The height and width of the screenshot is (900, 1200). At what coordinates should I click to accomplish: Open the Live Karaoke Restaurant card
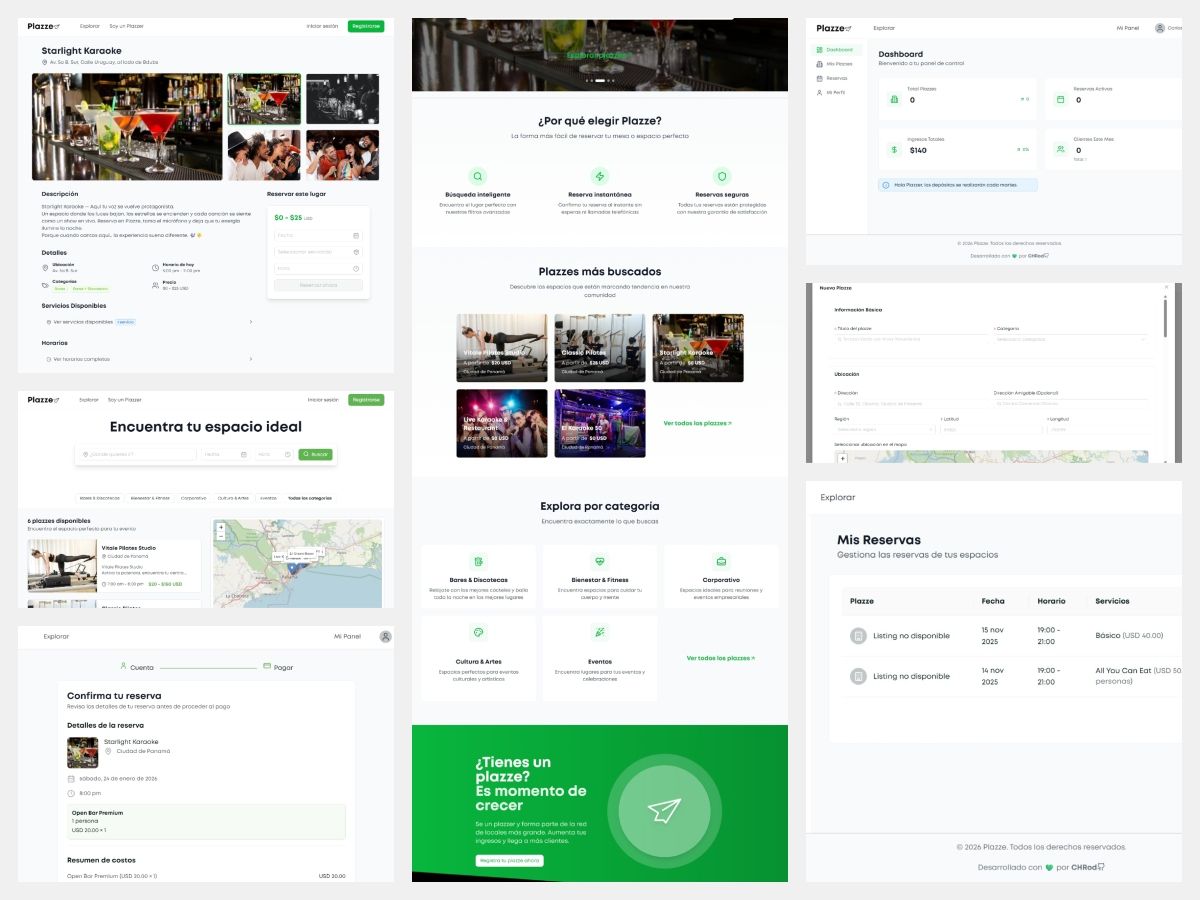tap(501, 423)
